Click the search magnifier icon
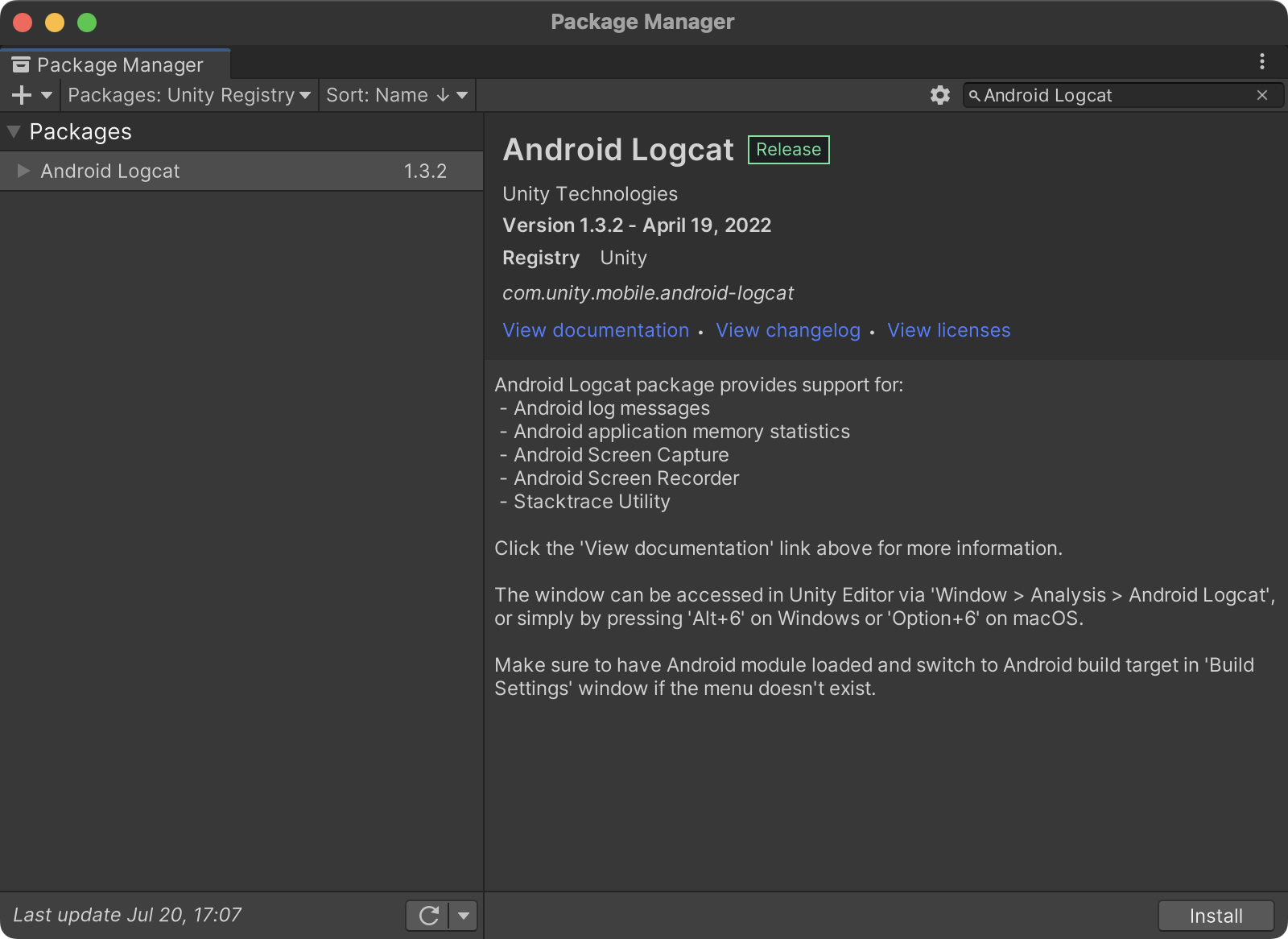The height and width of the screenshot is (939, 1288). tap(976, 95)
